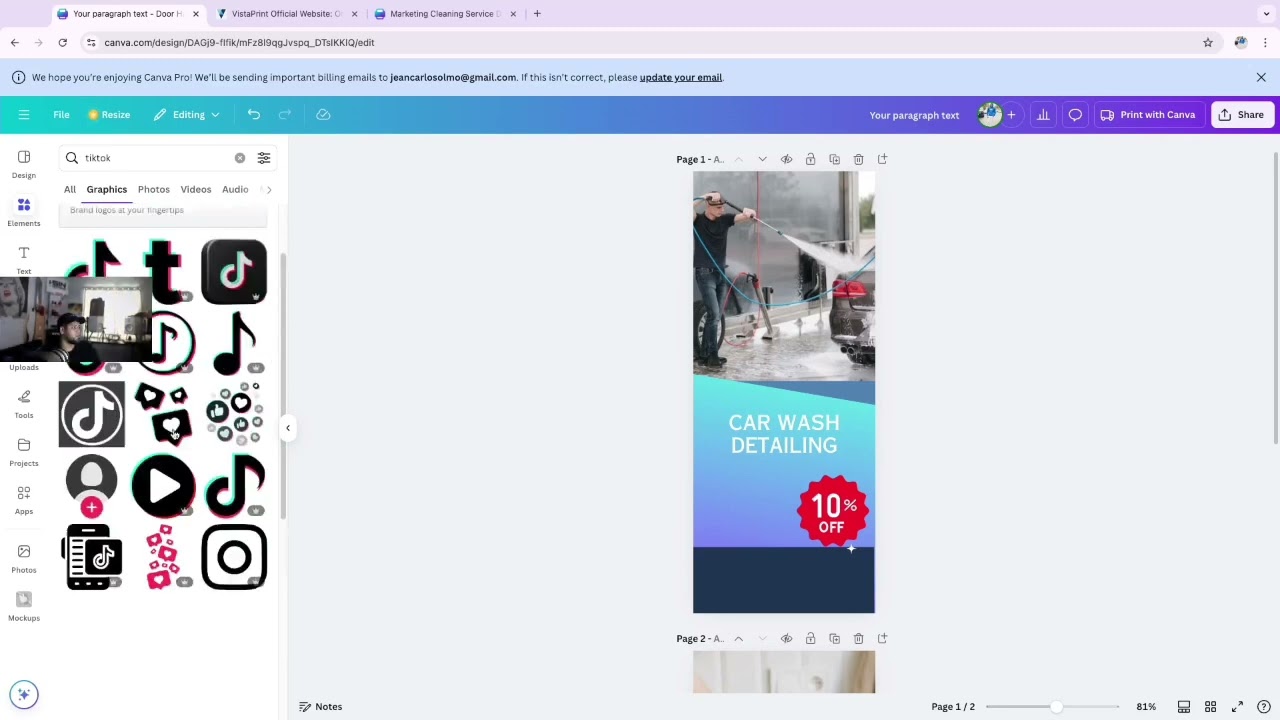
Task: Lock Page 2 using the padlock icon
Action: (810, 638)
